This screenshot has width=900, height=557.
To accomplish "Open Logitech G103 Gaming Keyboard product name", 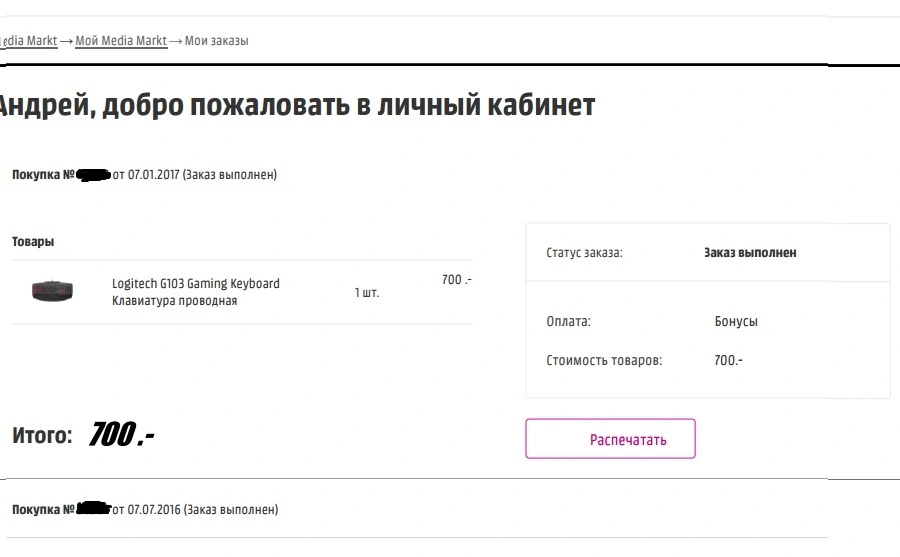I will (x=196, y=284).
